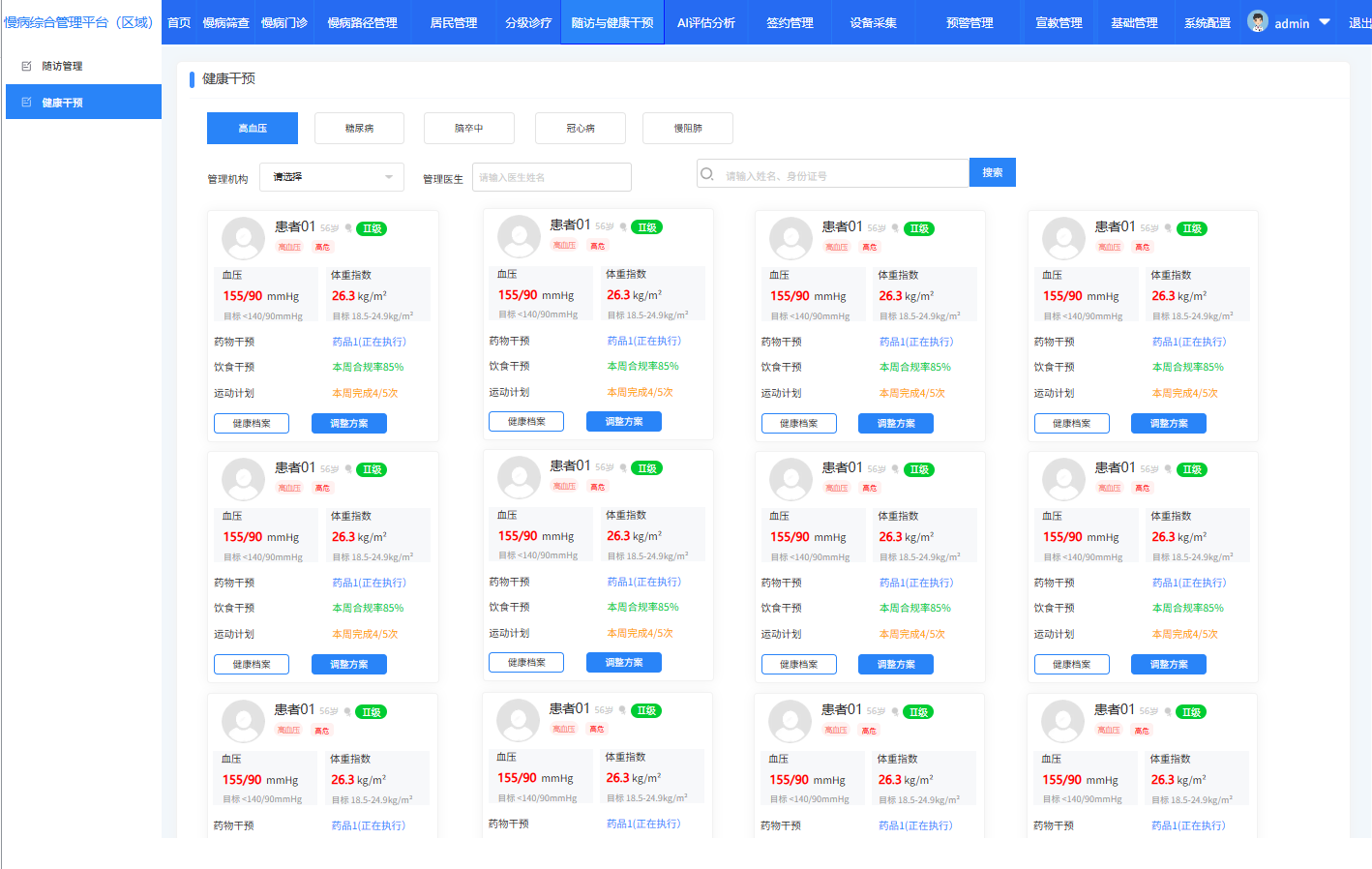Switch the disease filter to 脑卒中

[x=468, y=128]
